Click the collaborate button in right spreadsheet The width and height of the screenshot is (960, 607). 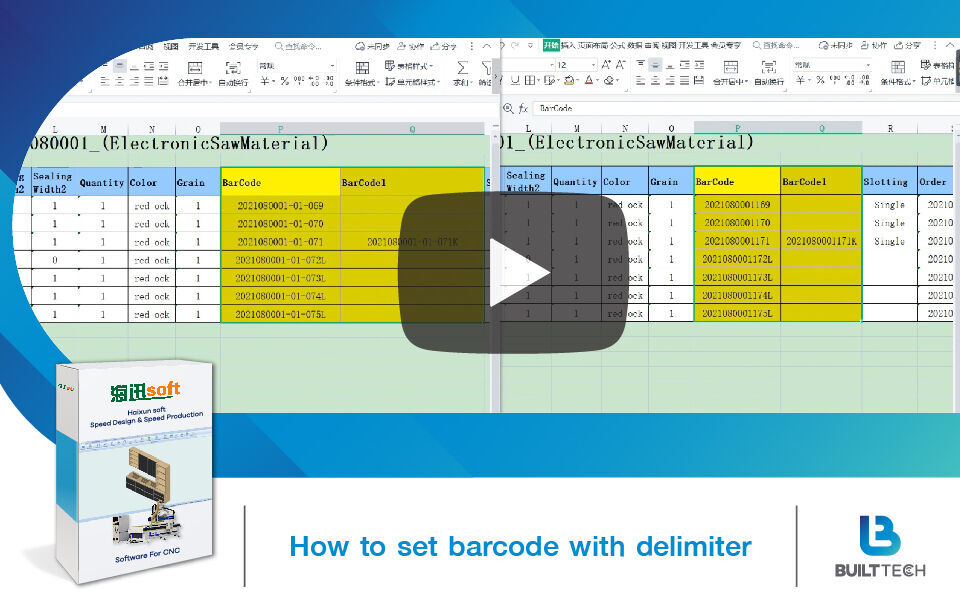(x=874, y=45)
